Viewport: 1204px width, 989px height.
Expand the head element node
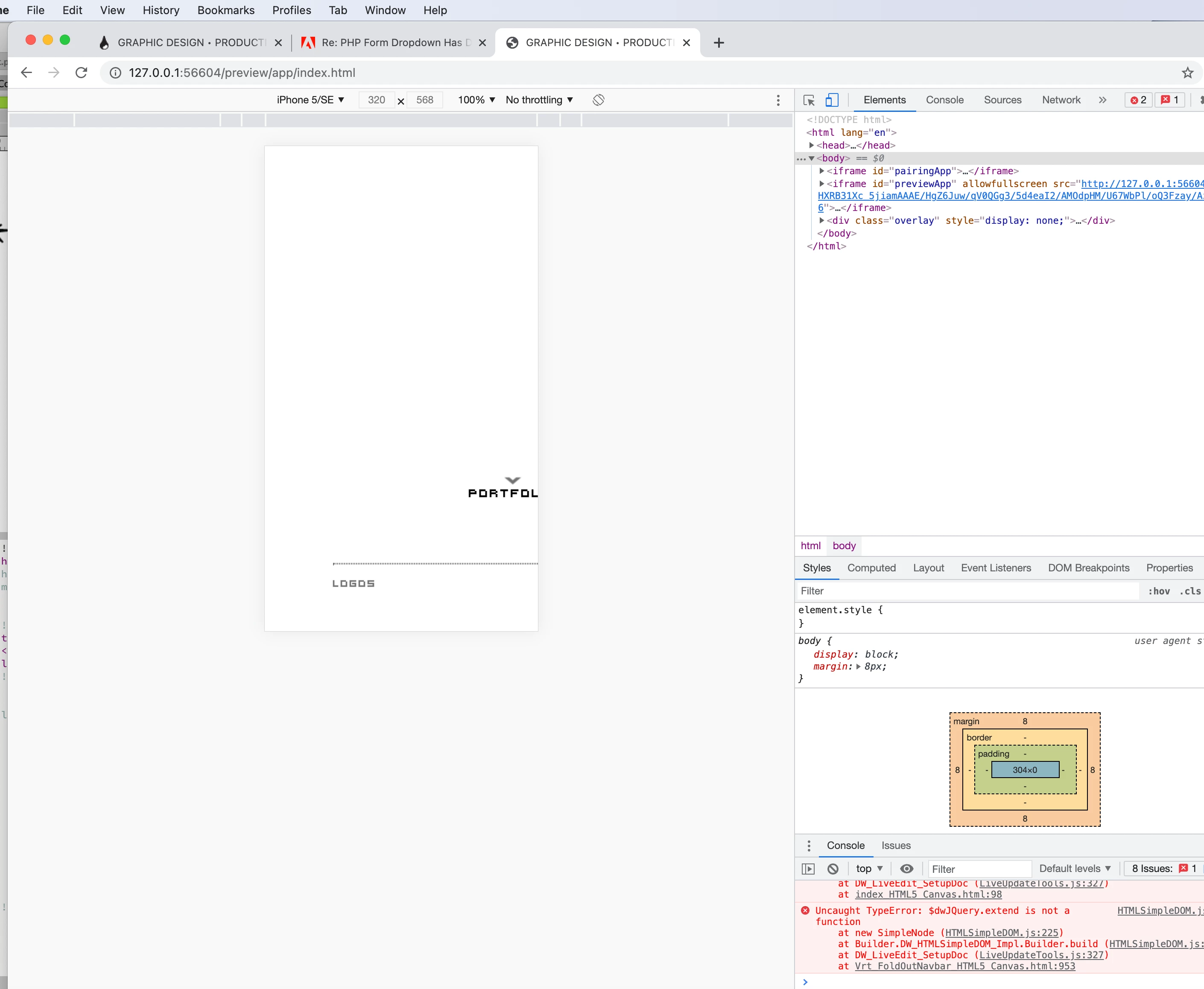(x=812, y=146)
